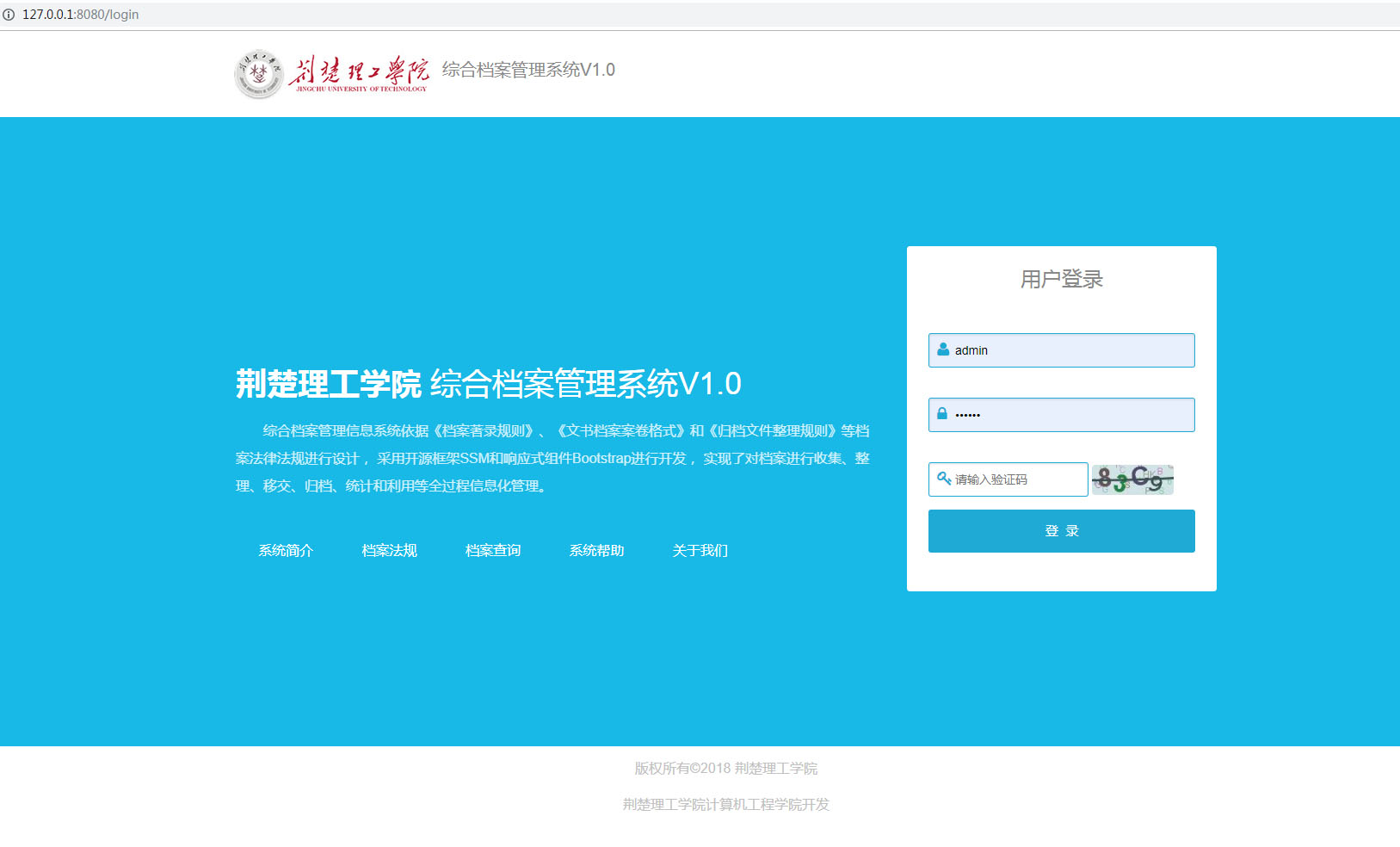Click the lock icon in password field

pyautogui.click(x=942, y=414)
